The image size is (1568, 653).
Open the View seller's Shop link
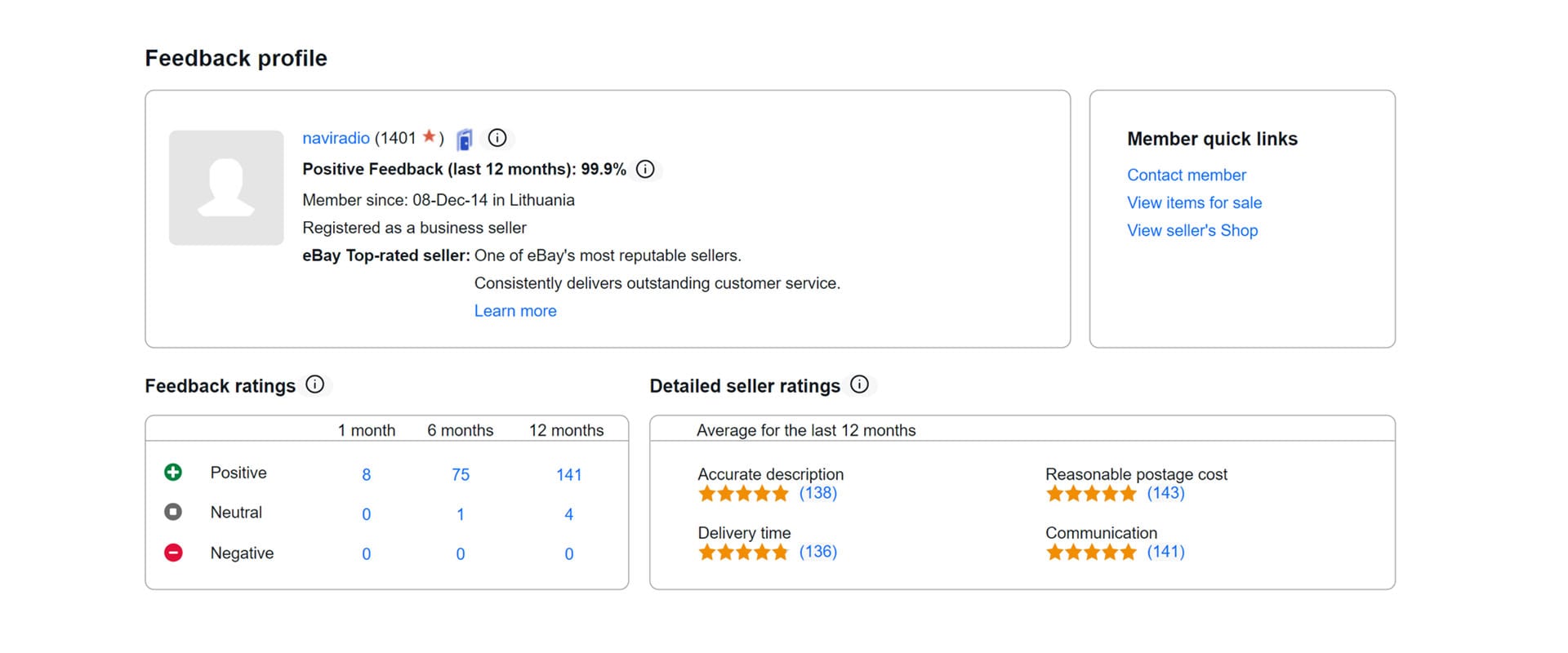tap(1192, 230)
